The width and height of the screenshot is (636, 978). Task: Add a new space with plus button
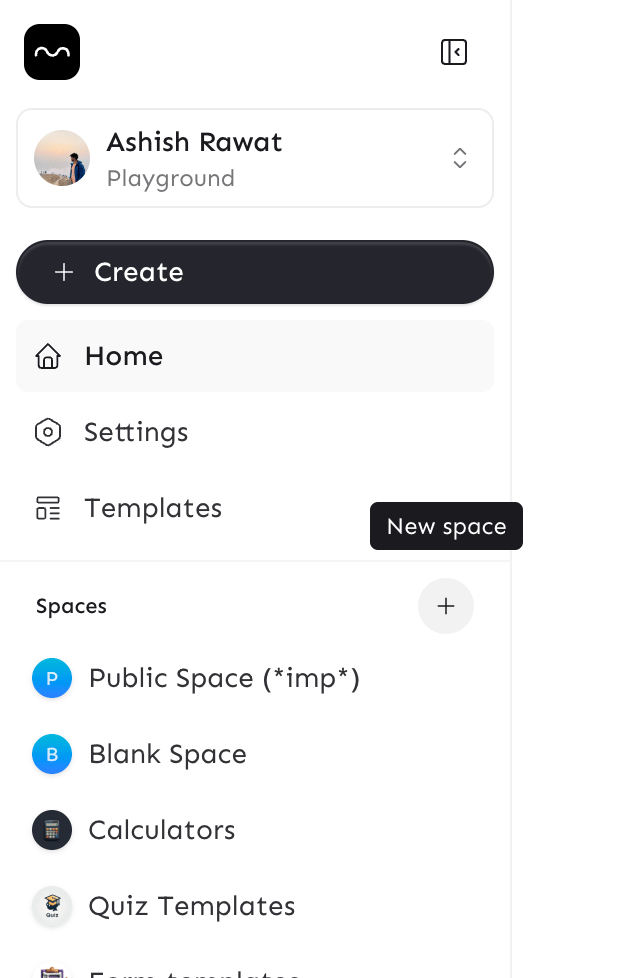446,606
